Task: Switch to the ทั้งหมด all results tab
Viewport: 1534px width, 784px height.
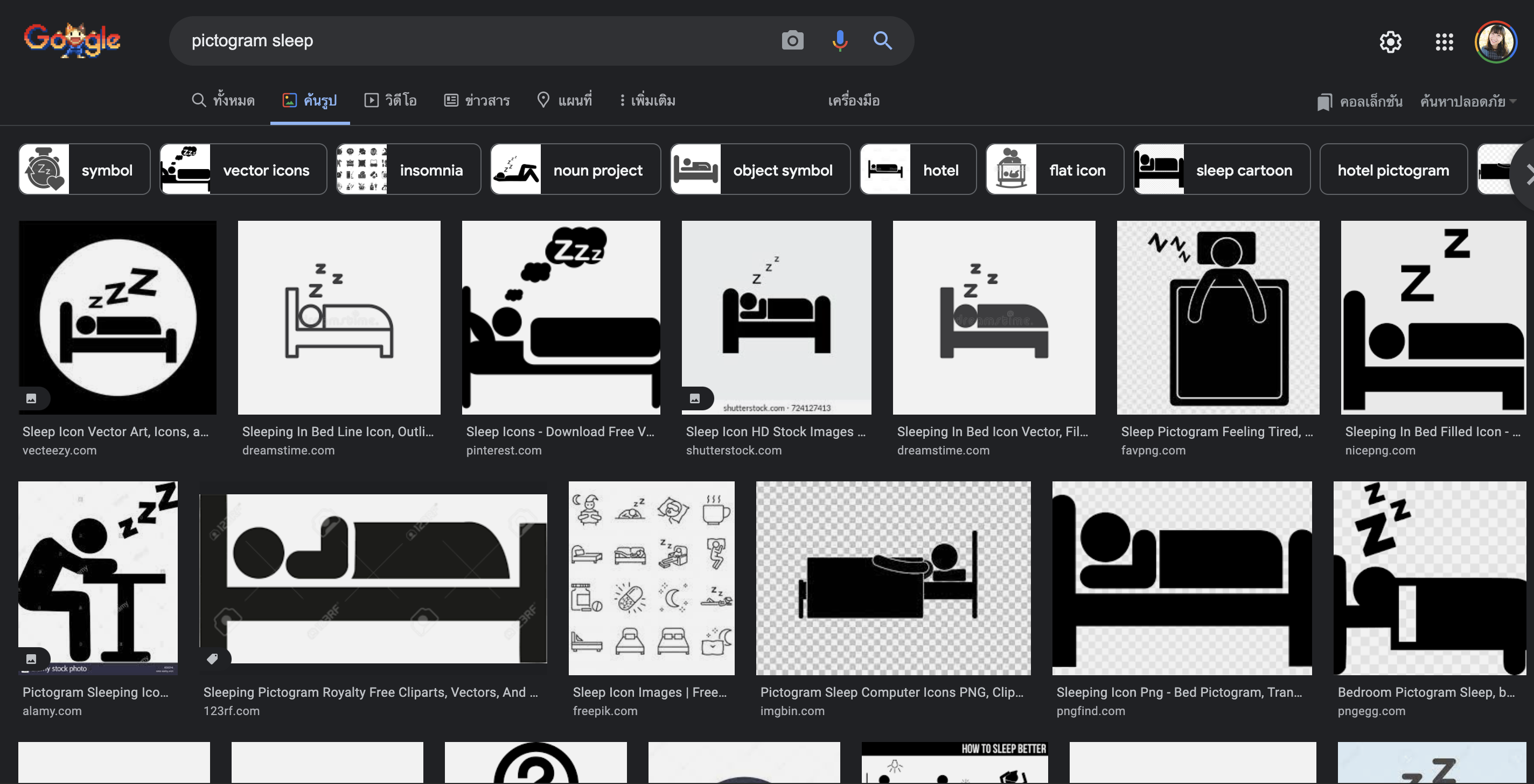Action: (224, 100)
